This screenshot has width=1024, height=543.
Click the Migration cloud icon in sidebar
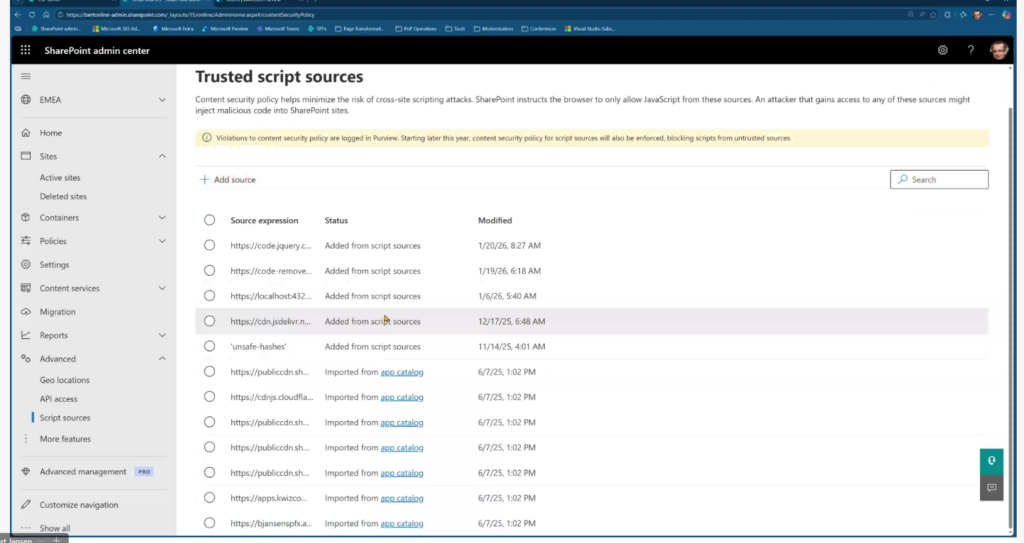point(26,312)
